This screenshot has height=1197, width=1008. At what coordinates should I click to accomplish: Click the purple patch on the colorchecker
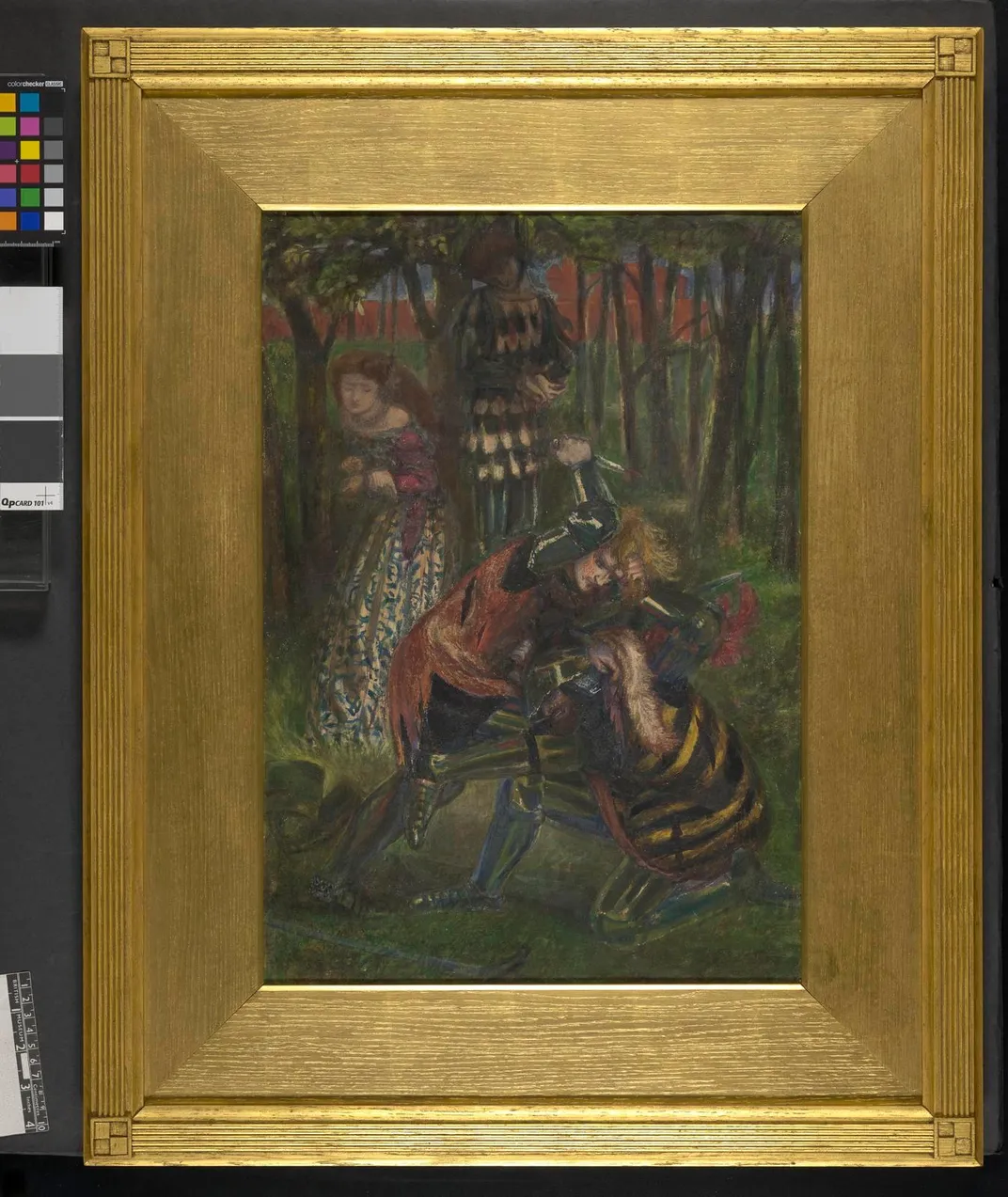(x=8, y=150)
